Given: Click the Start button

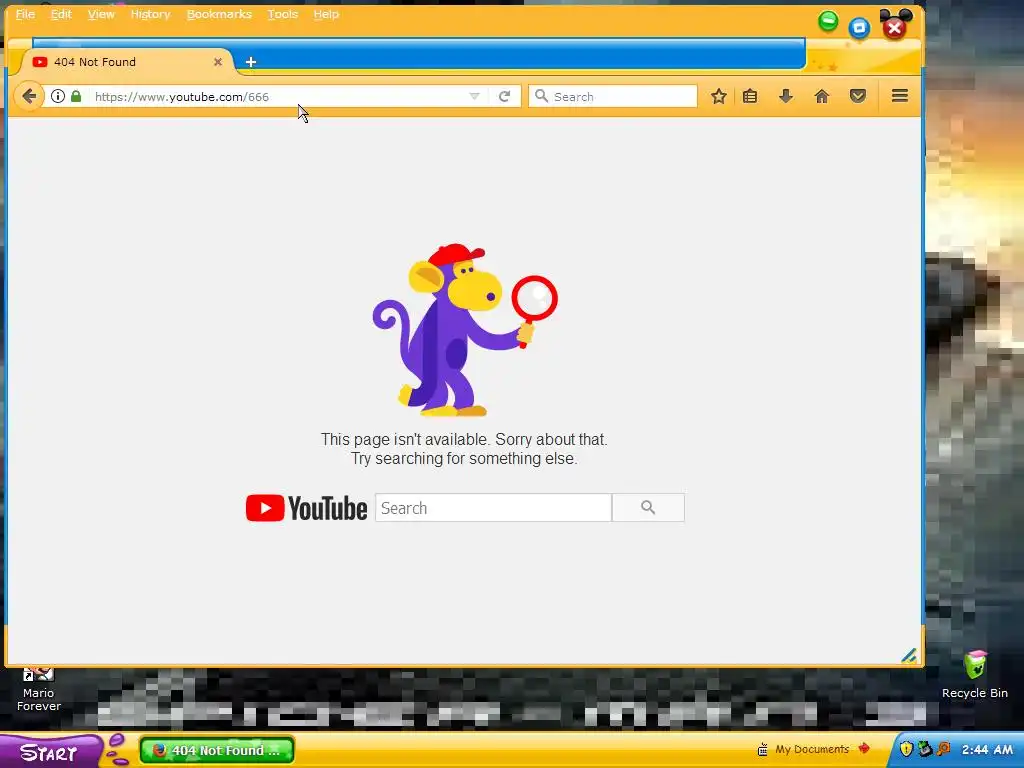Looking at the screenshot, I should tap(49, 752).
